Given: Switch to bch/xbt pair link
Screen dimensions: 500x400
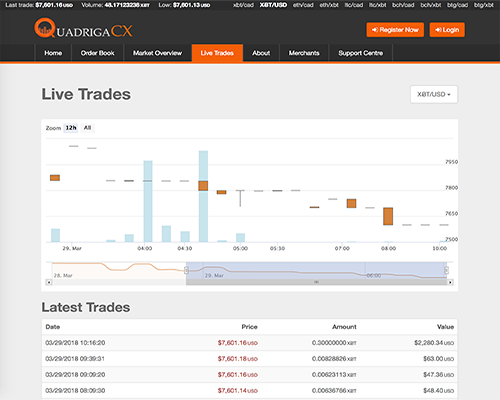Looking at the screenshot, I should click(431, 5).
